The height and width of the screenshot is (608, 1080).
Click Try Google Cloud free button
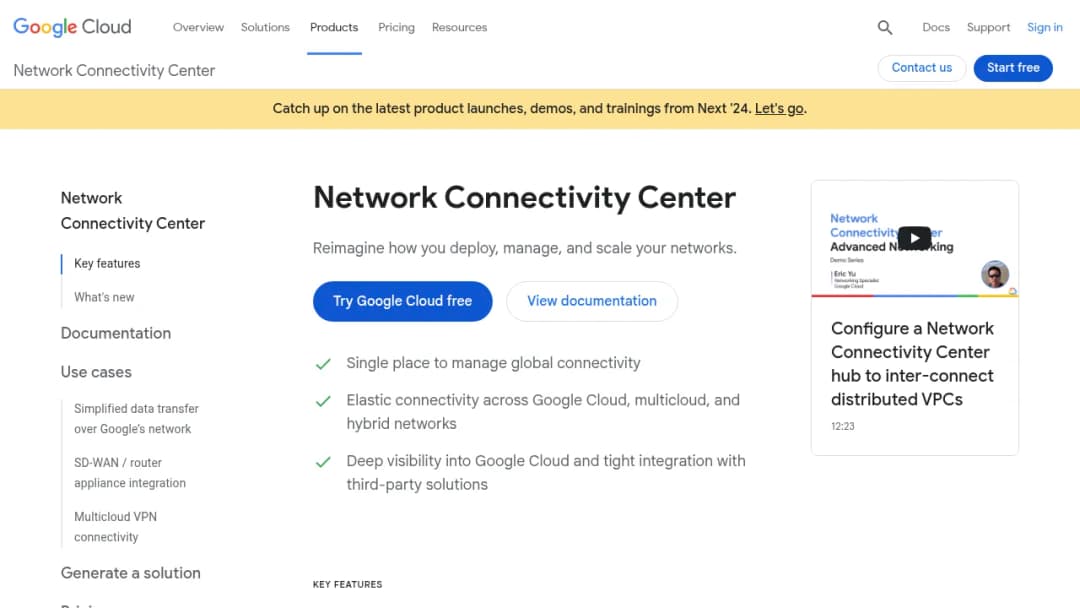coord(402,301)
